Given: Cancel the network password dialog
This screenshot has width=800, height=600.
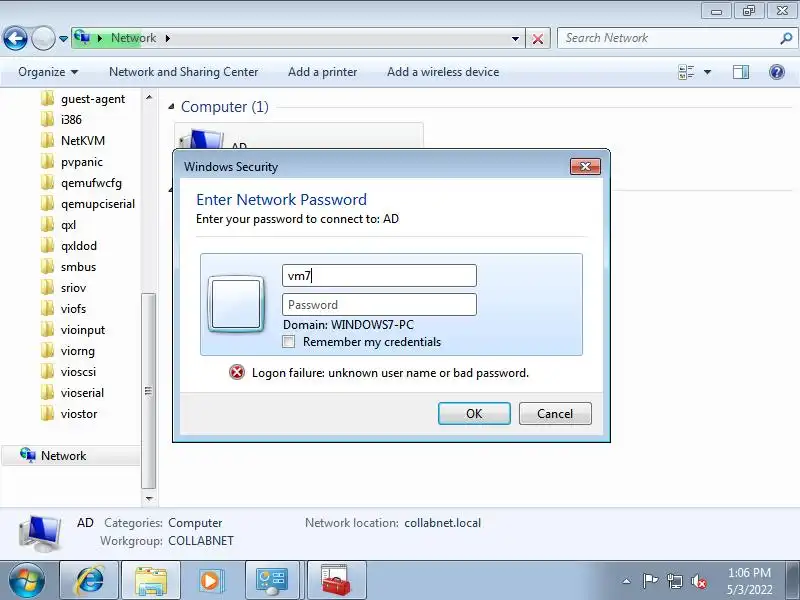Looking at the screenshot, I should coord(555,413).
